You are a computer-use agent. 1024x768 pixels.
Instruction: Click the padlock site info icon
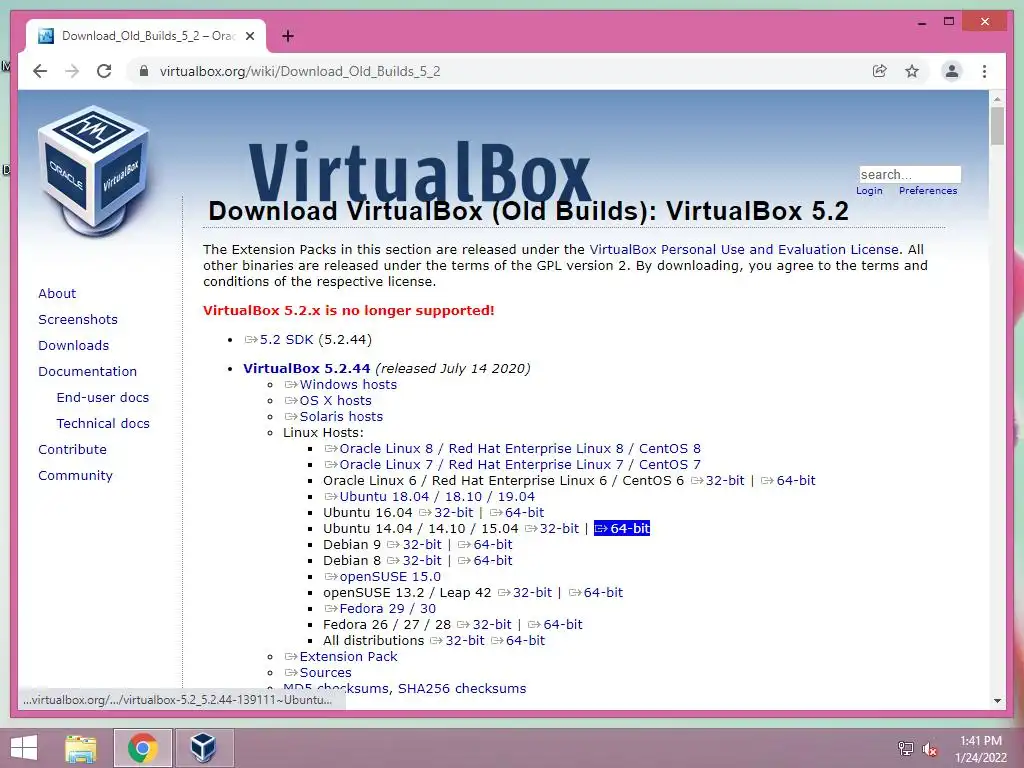[144, 71]
